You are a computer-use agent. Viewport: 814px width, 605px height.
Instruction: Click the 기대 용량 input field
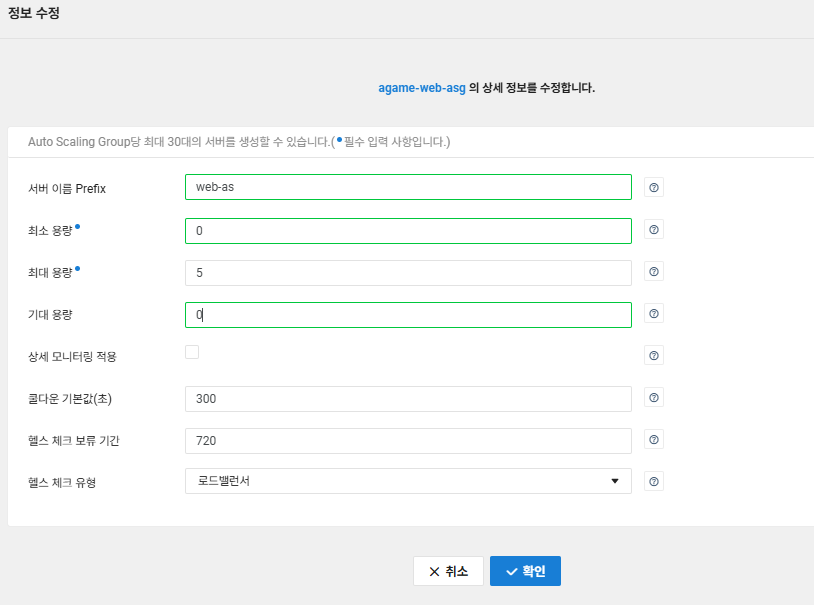[x=408, y=315]
